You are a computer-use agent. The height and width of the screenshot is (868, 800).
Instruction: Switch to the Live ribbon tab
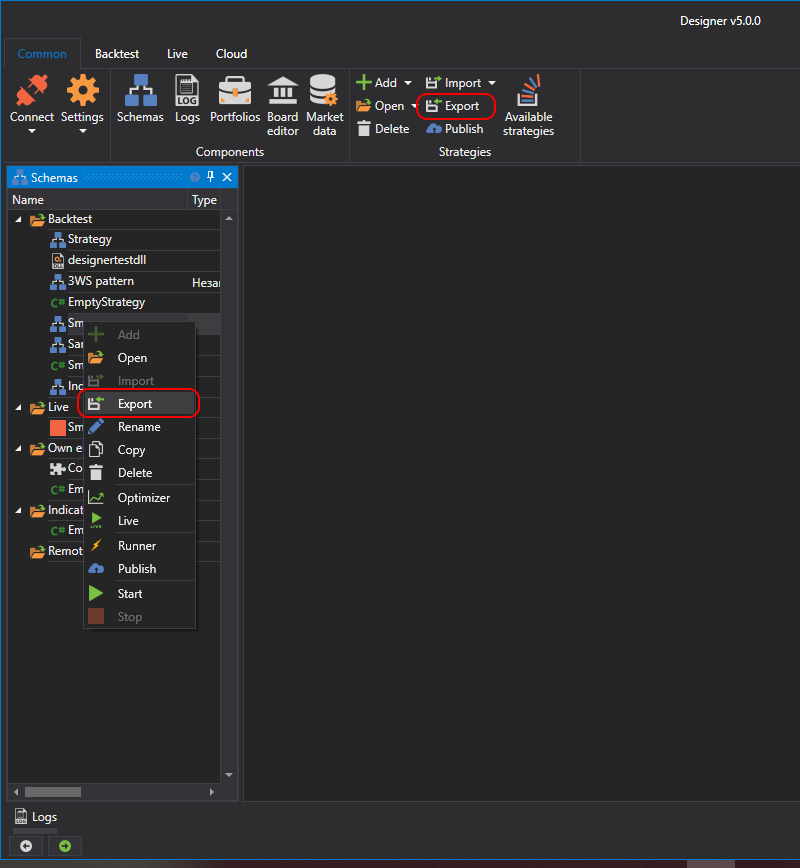[177, 54]
